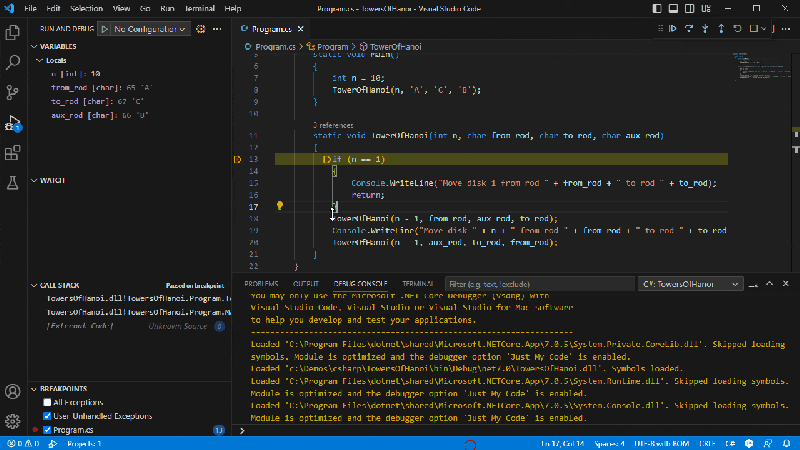
Task: Collapse the Locals scope
Action: click(39, 60)
